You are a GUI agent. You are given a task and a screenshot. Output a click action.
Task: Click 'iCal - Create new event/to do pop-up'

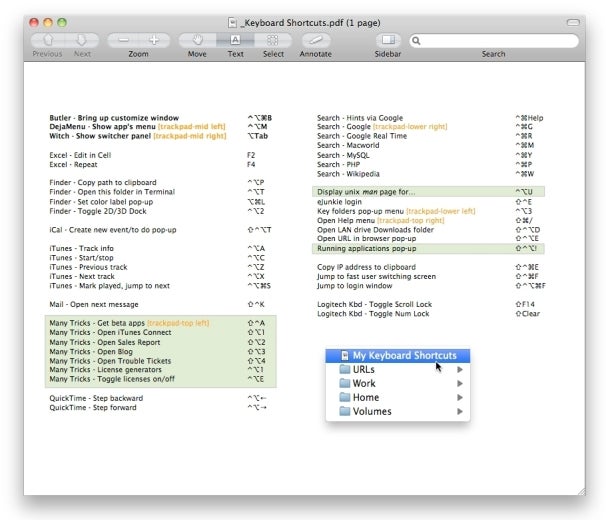click(112, 230)
